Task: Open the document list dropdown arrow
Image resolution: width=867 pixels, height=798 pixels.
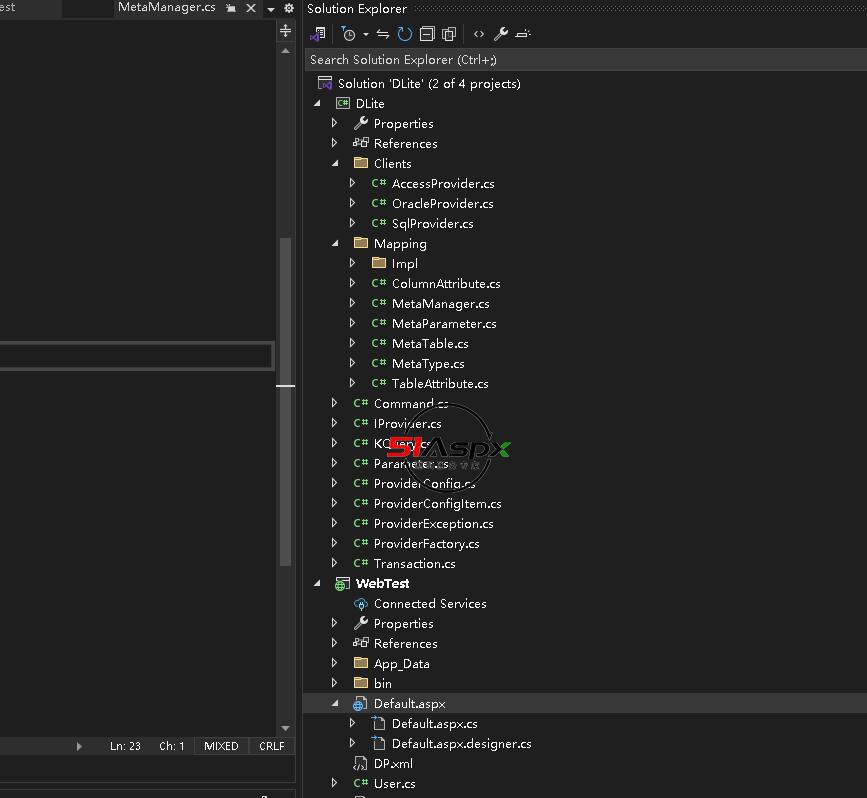Action: 270,9
